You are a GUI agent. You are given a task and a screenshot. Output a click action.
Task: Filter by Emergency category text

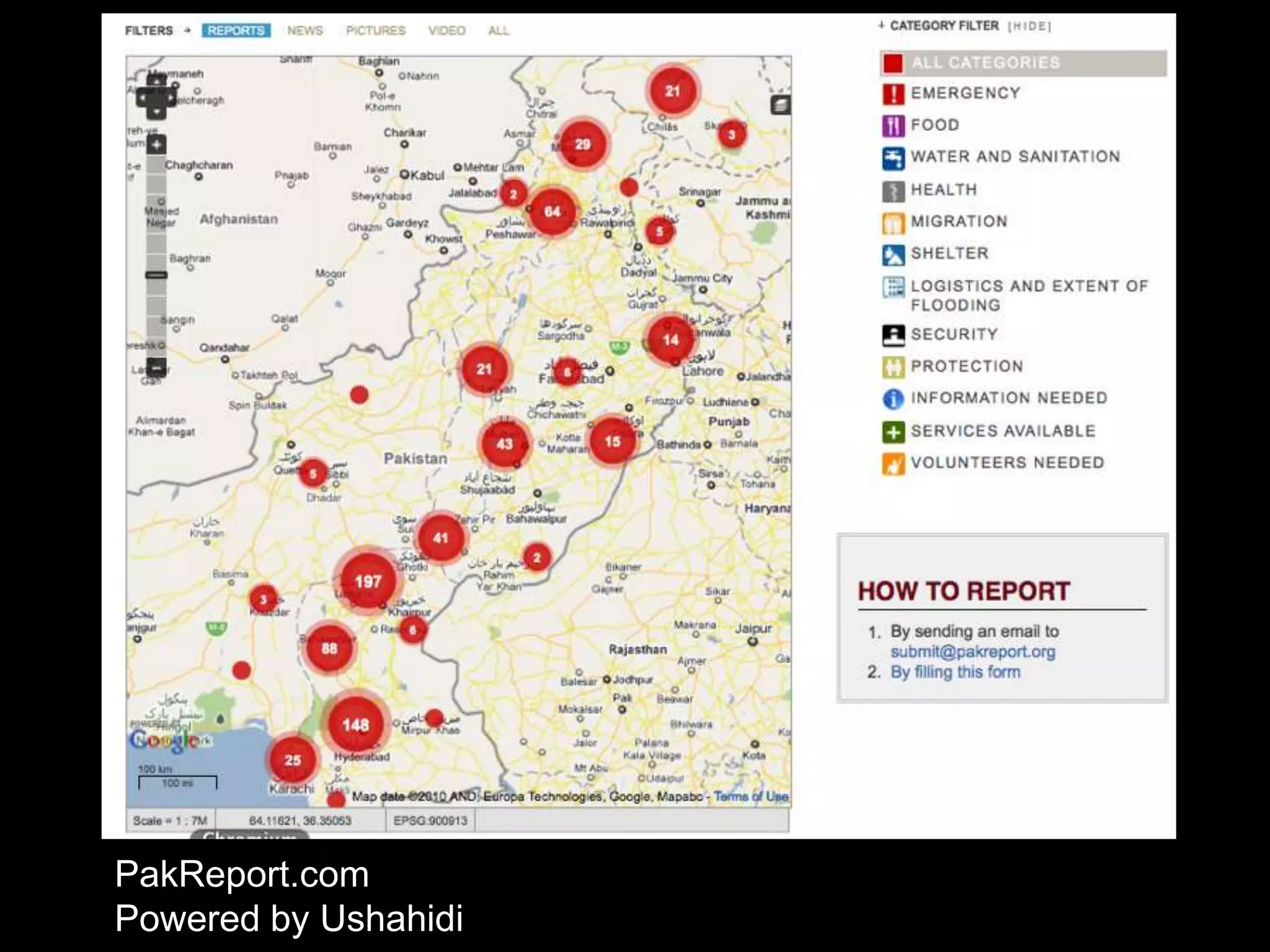pos(966,94)
